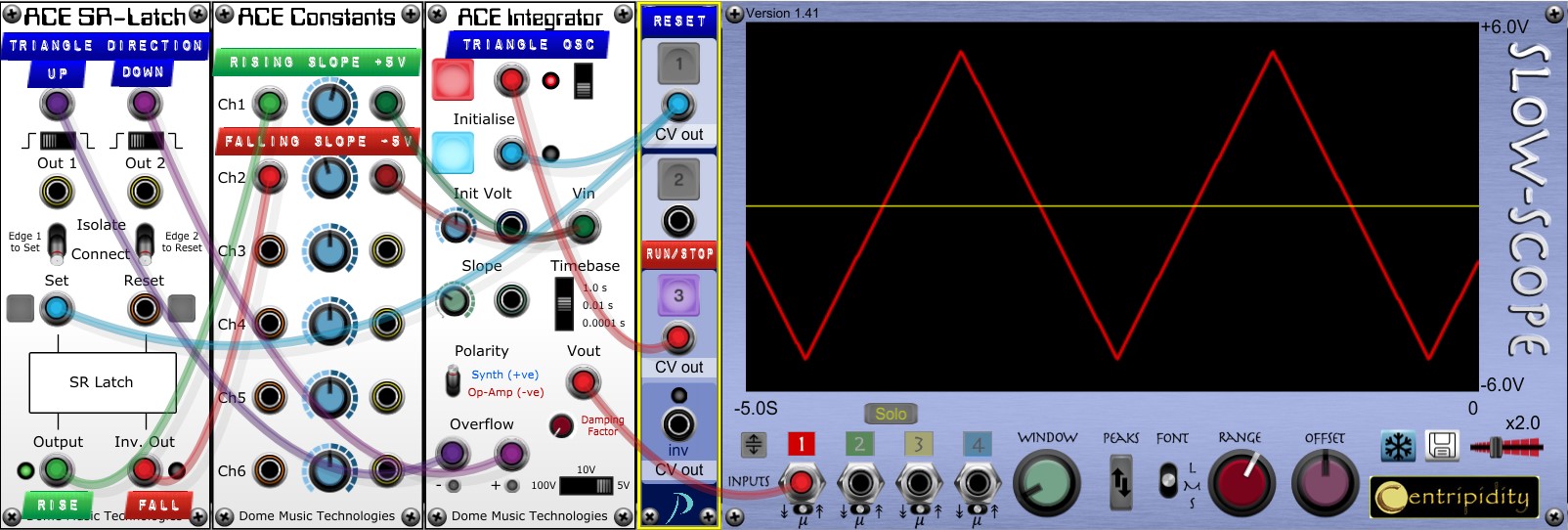Click the Ch4 output jack on Constants

[387, 324]
